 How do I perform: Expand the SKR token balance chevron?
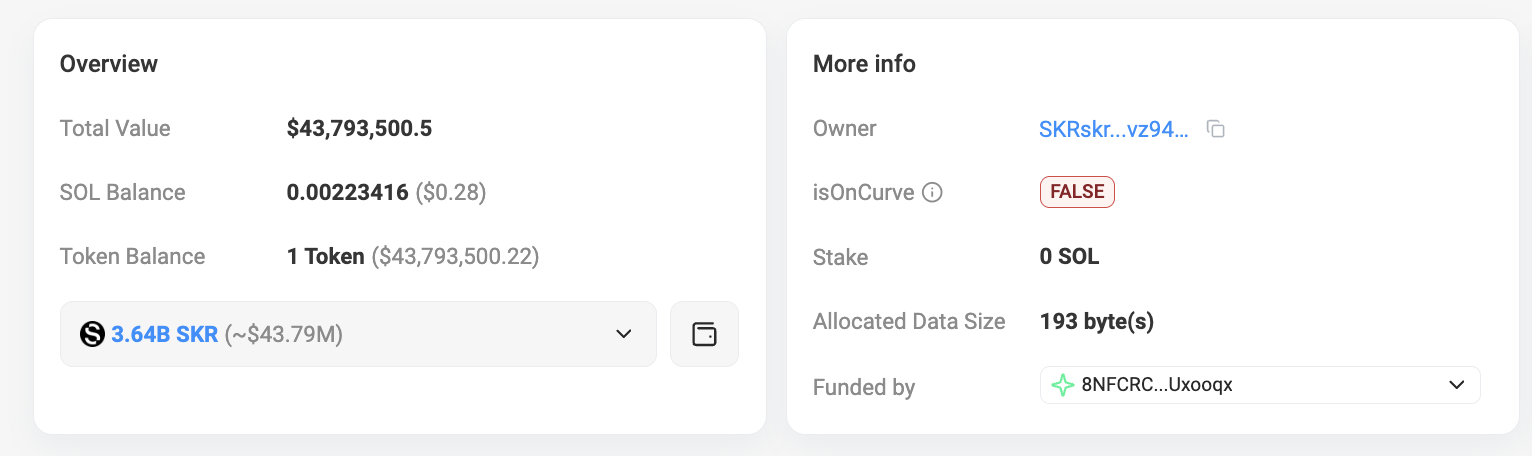[623, 334]
